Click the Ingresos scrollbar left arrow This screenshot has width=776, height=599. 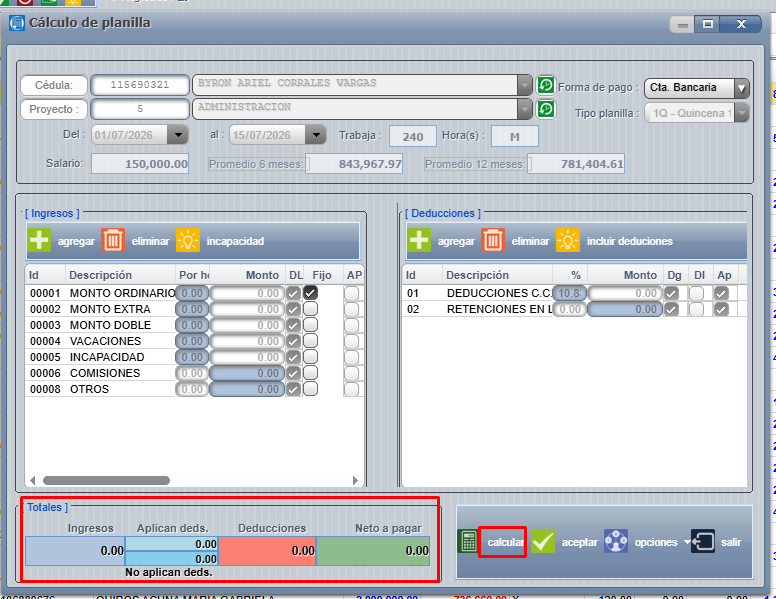tap(33, 480)
